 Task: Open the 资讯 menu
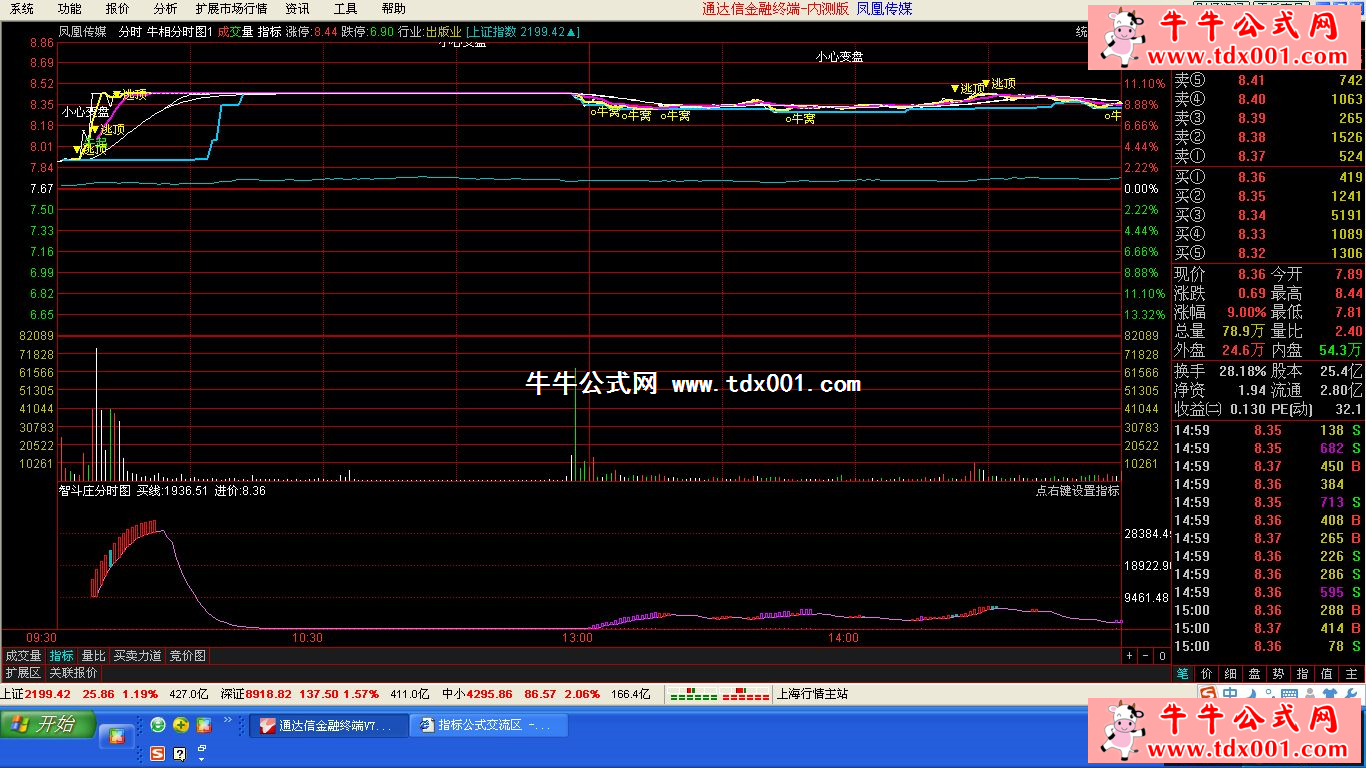click(x=297, y=8)
